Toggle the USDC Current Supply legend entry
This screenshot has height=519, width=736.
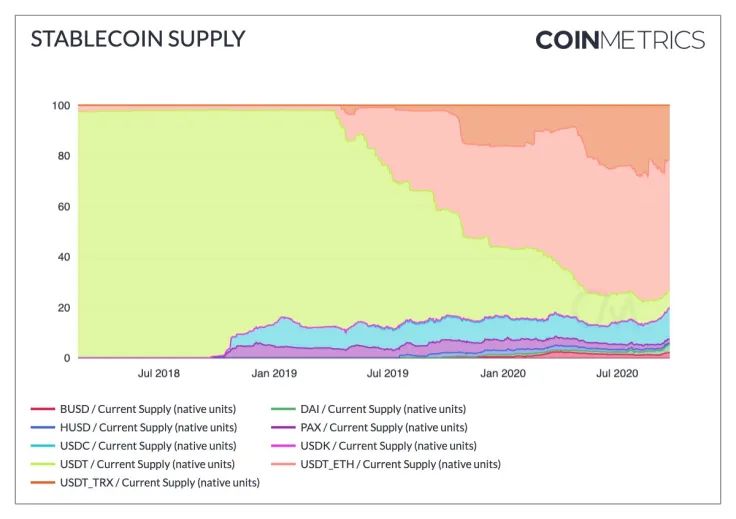[x=134, y=446]
